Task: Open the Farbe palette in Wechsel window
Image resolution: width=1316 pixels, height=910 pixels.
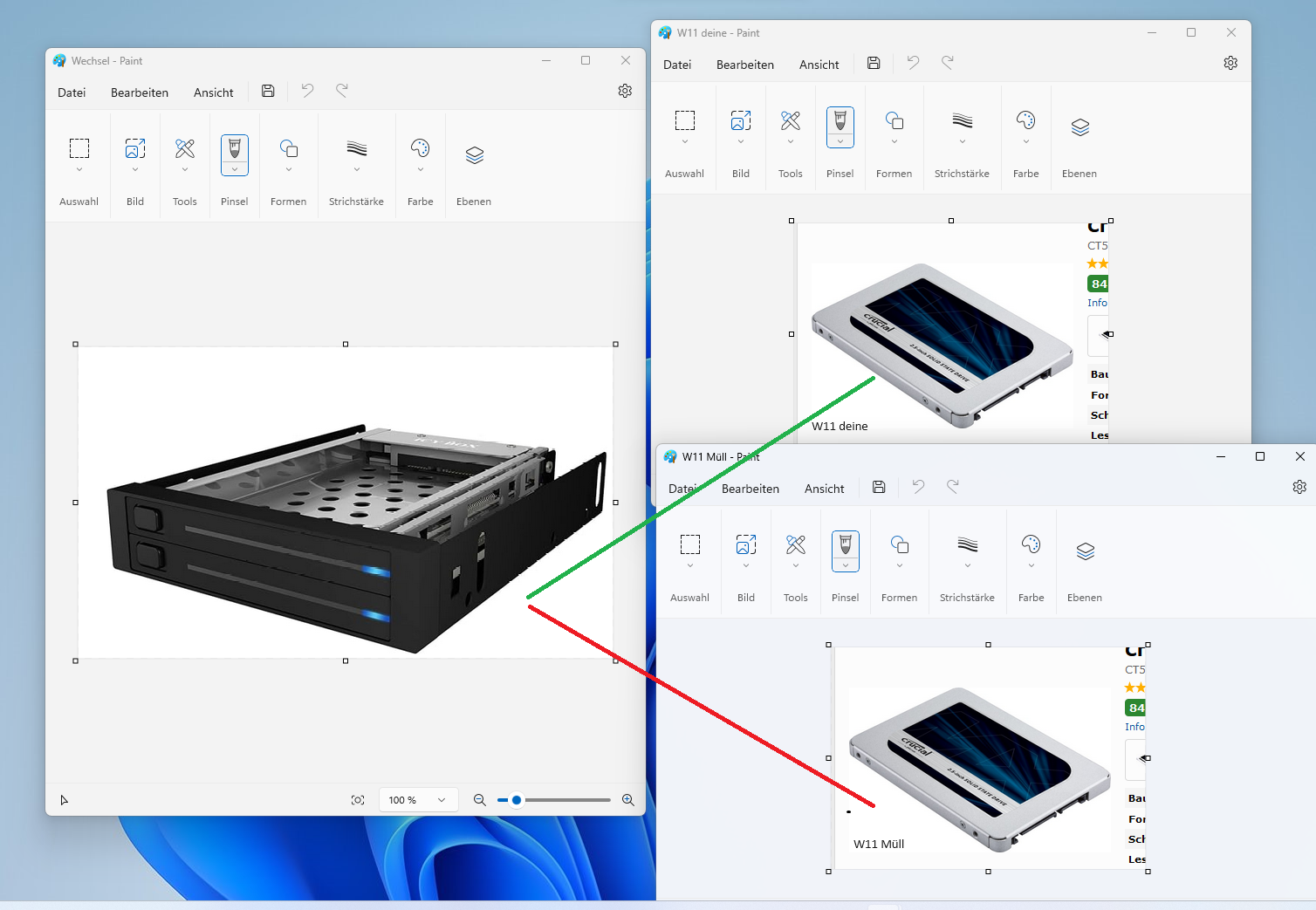Action: (421, 148)
